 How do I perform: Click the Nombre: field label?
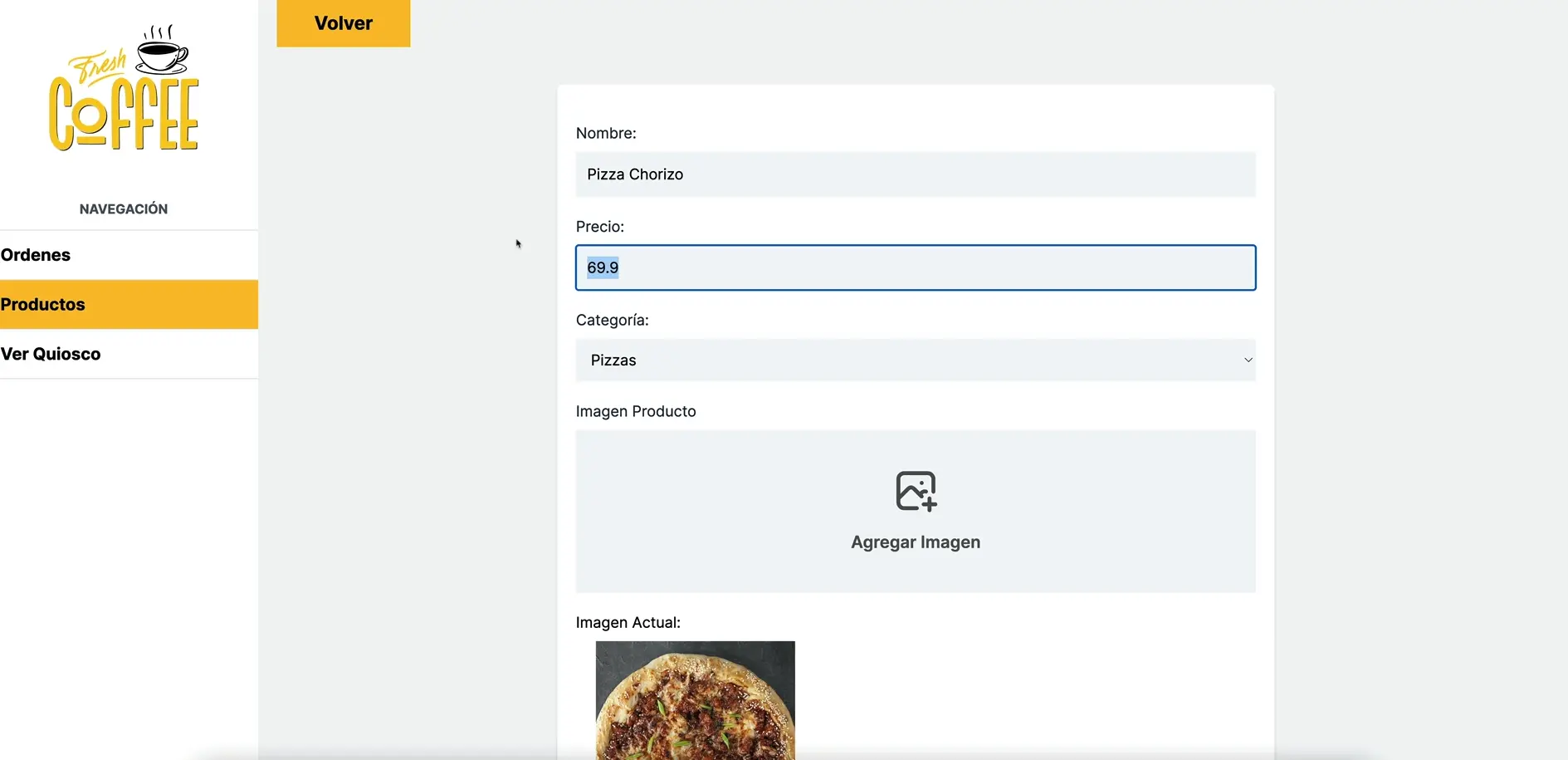coord(606,133)
